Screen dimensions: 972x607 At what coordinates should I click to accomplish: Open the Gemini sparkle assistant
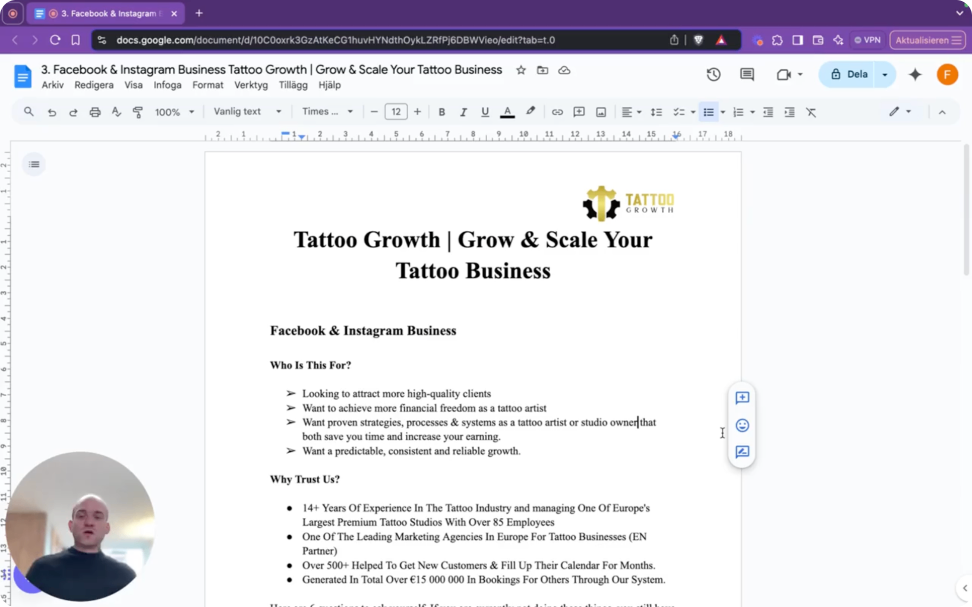coord(915,74)
